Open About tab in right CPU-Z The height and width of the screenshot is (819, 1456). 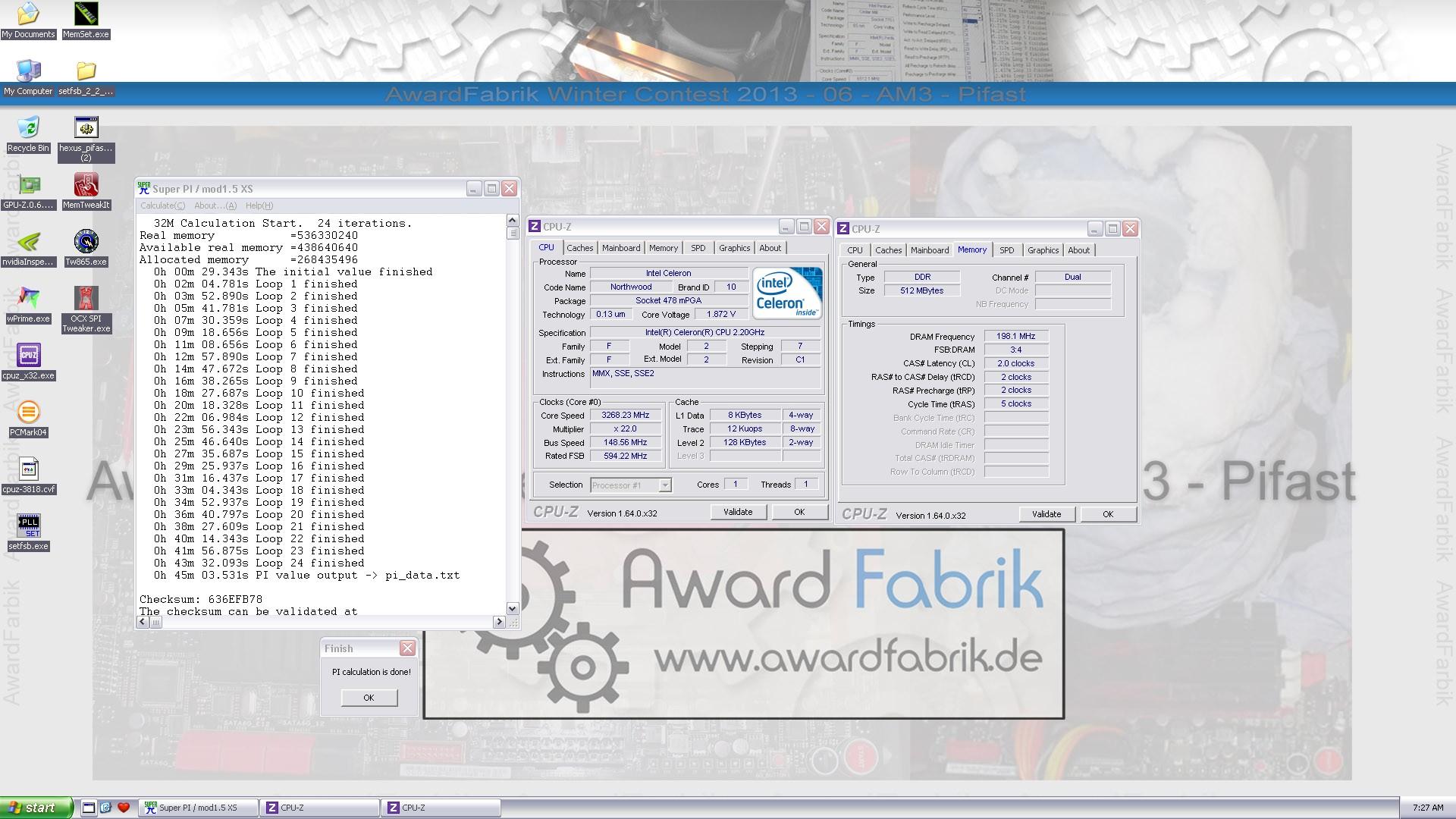(1078, 250)
